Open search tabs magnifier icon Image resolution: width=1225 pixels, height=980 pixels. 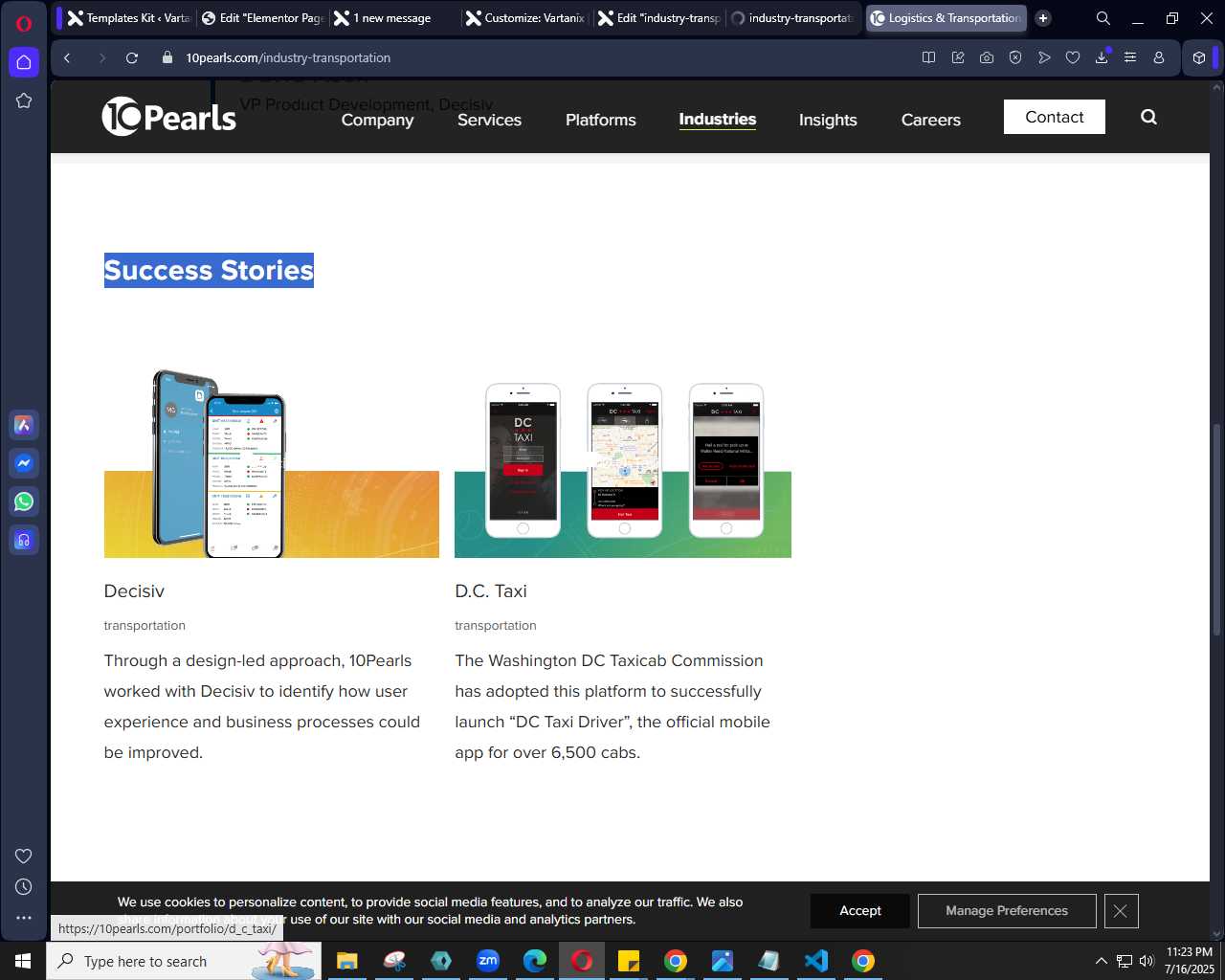click(x=1103, y=18)
